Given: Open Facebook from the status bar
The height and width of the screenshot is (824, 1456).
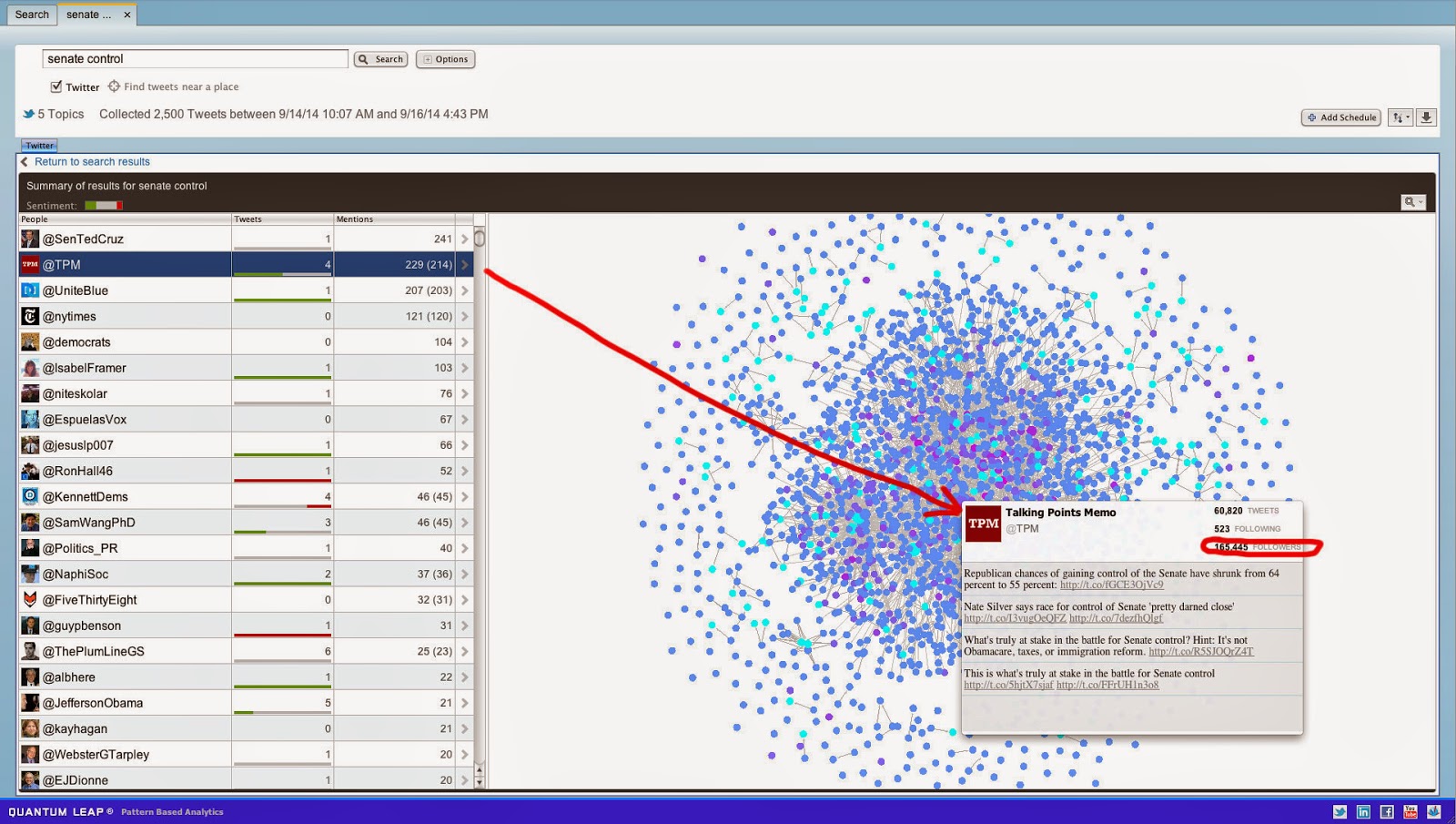Looking at the screenshot, I should [1388, 810].
